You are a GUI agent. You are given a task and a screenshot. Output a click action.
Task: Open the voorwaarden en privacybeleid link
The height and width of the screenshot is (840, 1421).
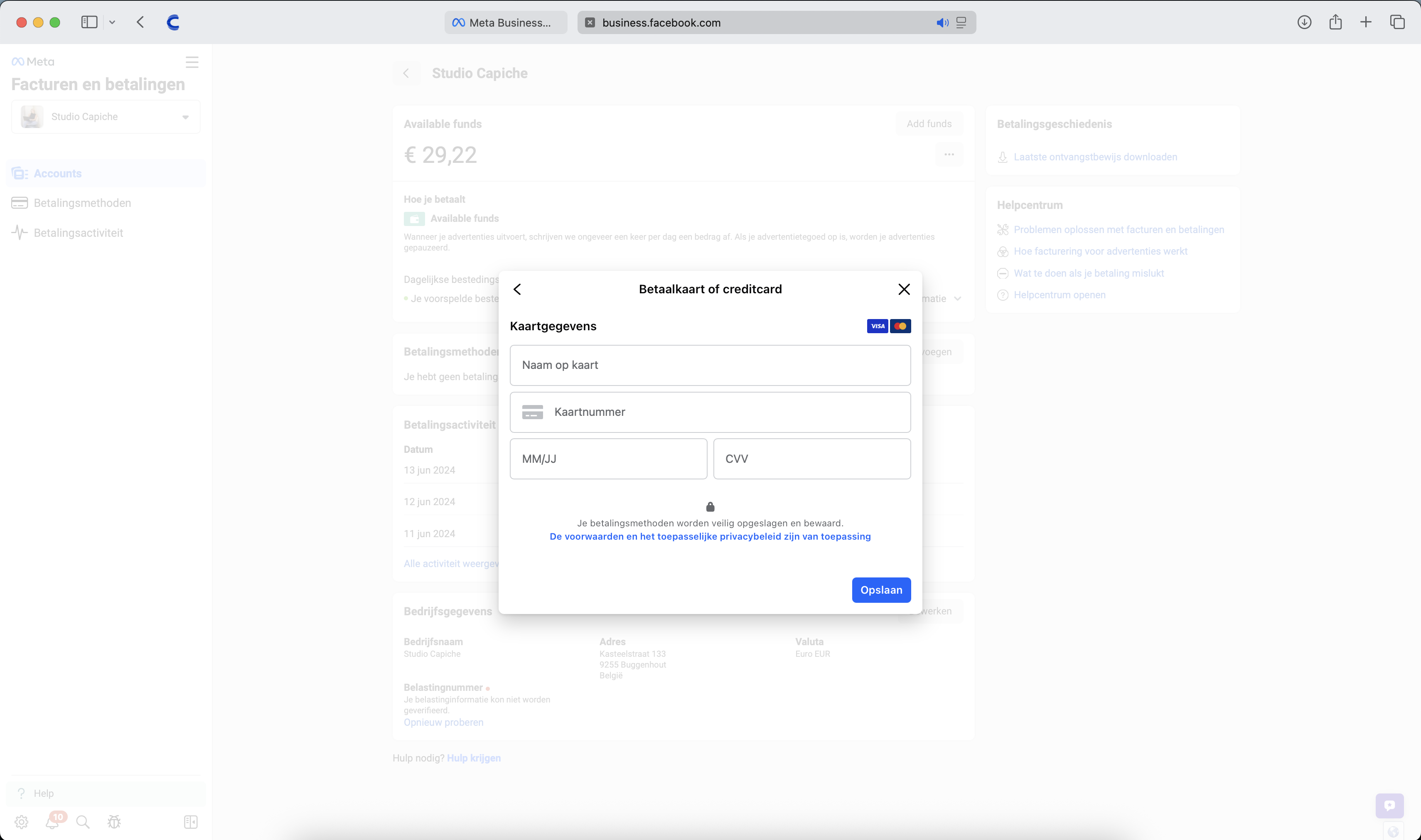[710, 537]
